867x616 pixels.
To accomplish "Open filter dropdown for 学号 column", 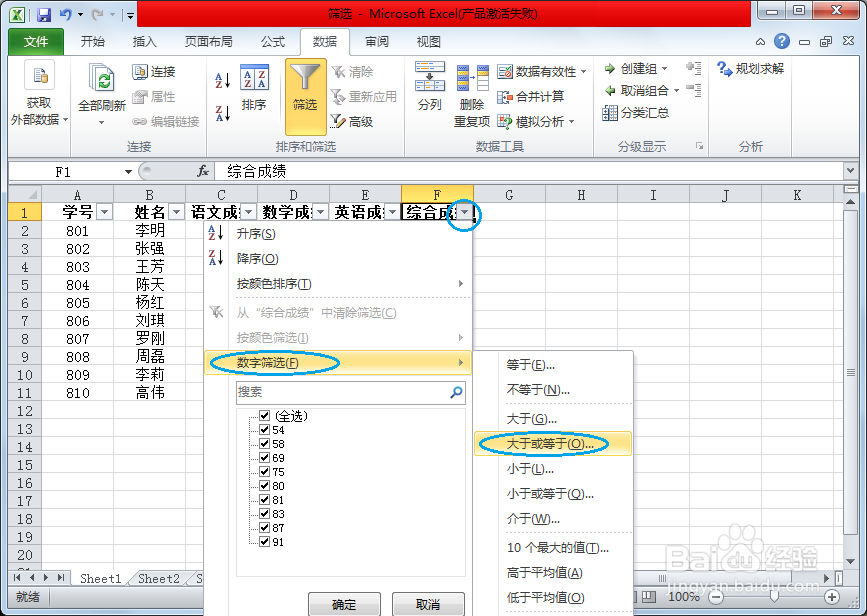I will tap(105, 212).
